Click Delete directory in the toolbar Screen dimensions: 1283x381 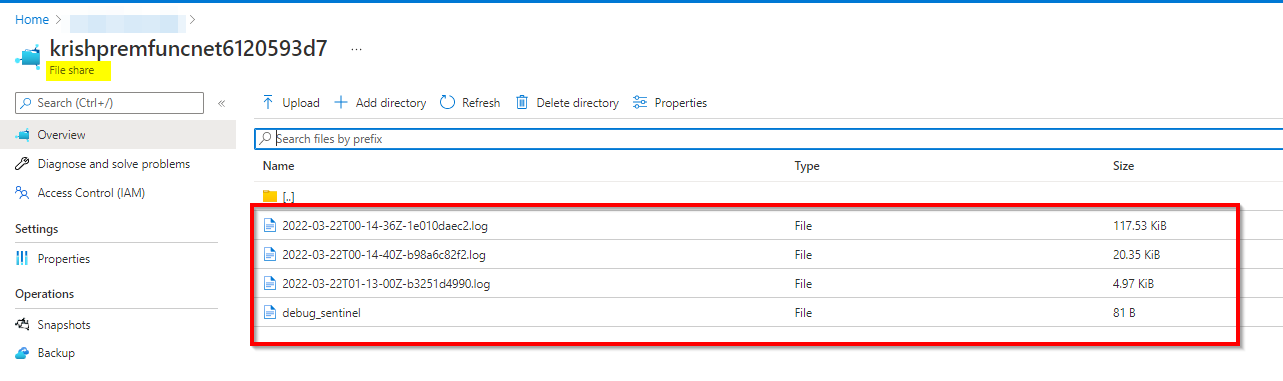point(567,103)
